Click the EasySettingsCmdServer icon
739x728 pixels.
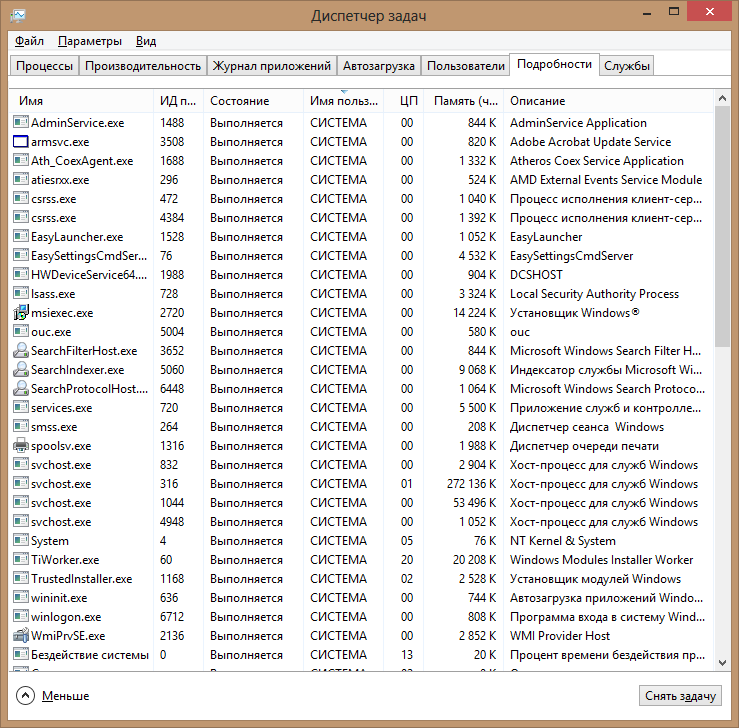21,255
